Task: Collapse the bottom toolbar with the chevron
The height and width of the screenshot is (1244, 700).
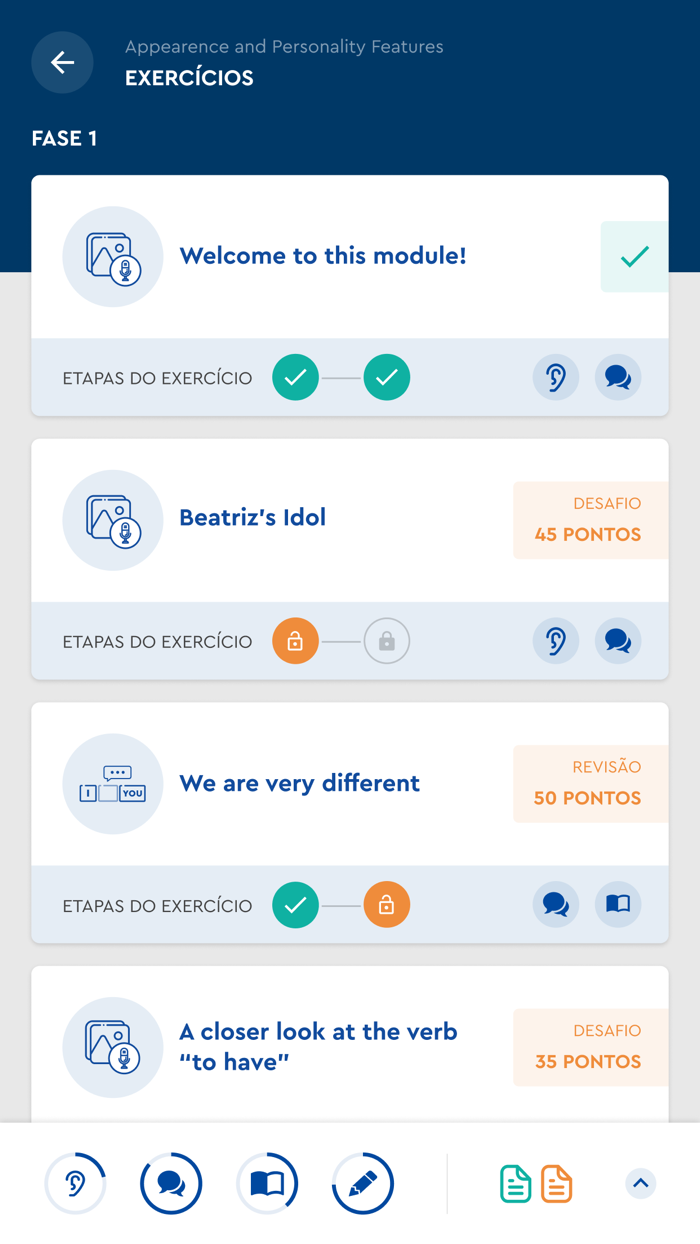Action: [641, 1183]
